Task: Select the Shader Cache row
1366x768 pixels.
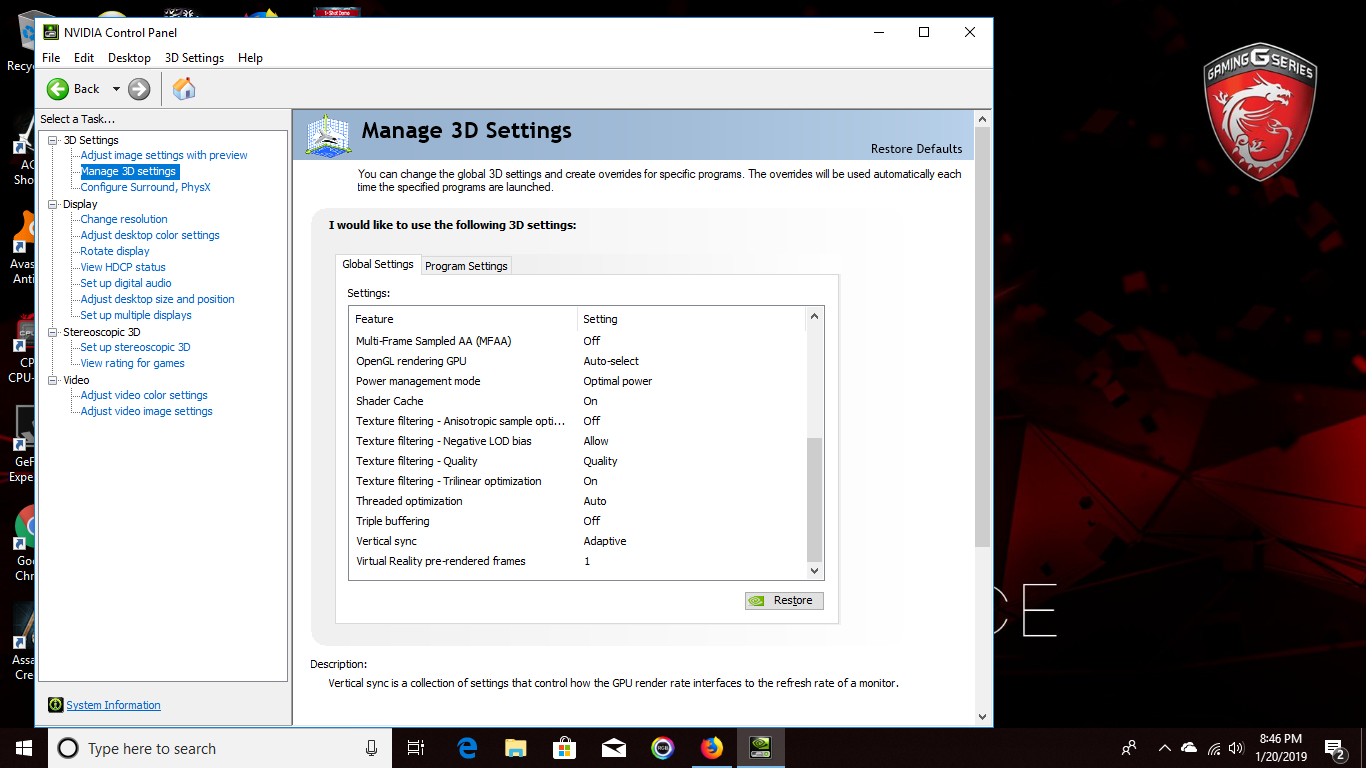Action: [x=578, y=401]
